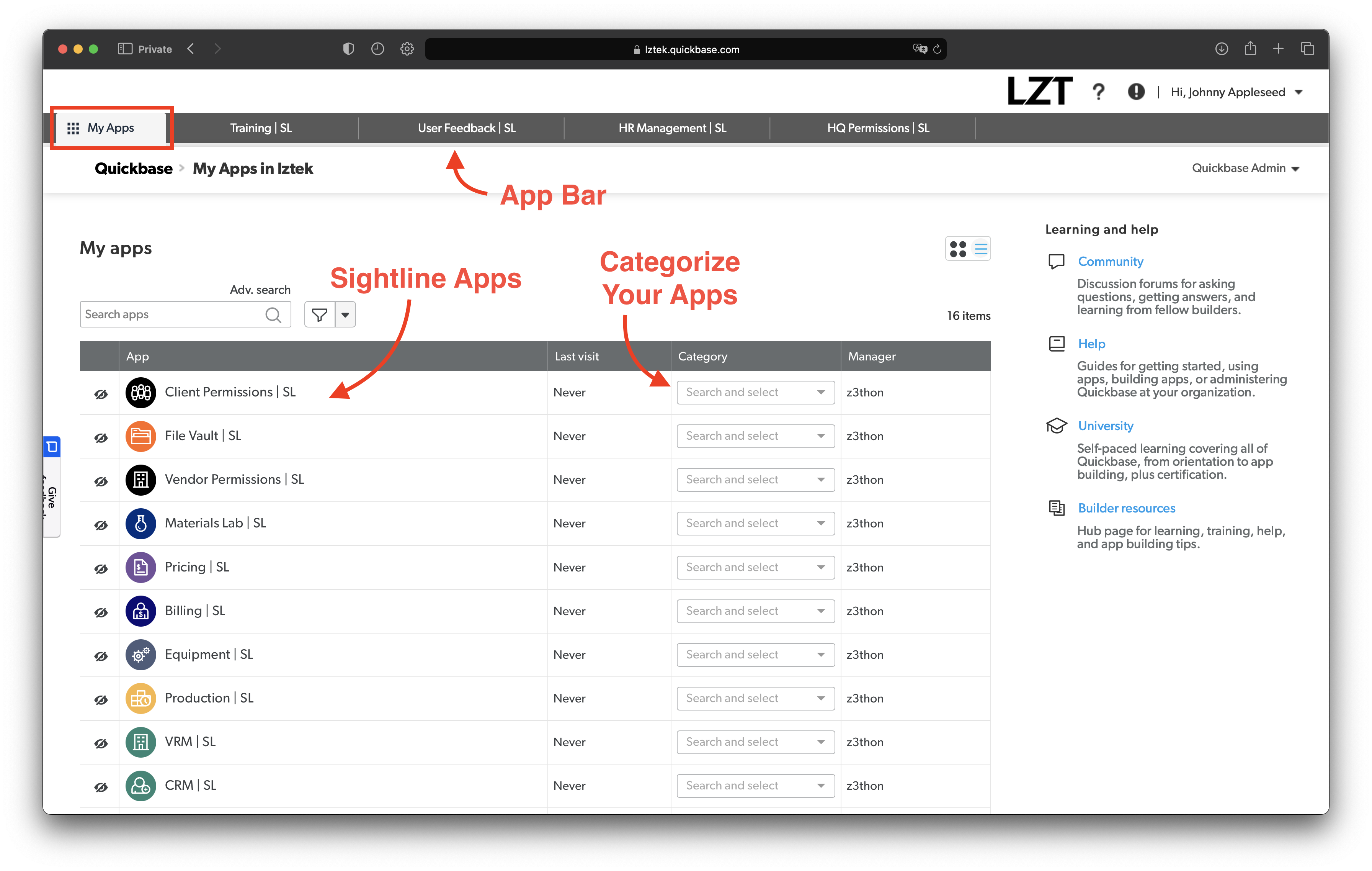Open the Johnny Appleseed account dropdown
Image resolution: width=1372 pixels, height=871 pixels.
[1236, 91]
